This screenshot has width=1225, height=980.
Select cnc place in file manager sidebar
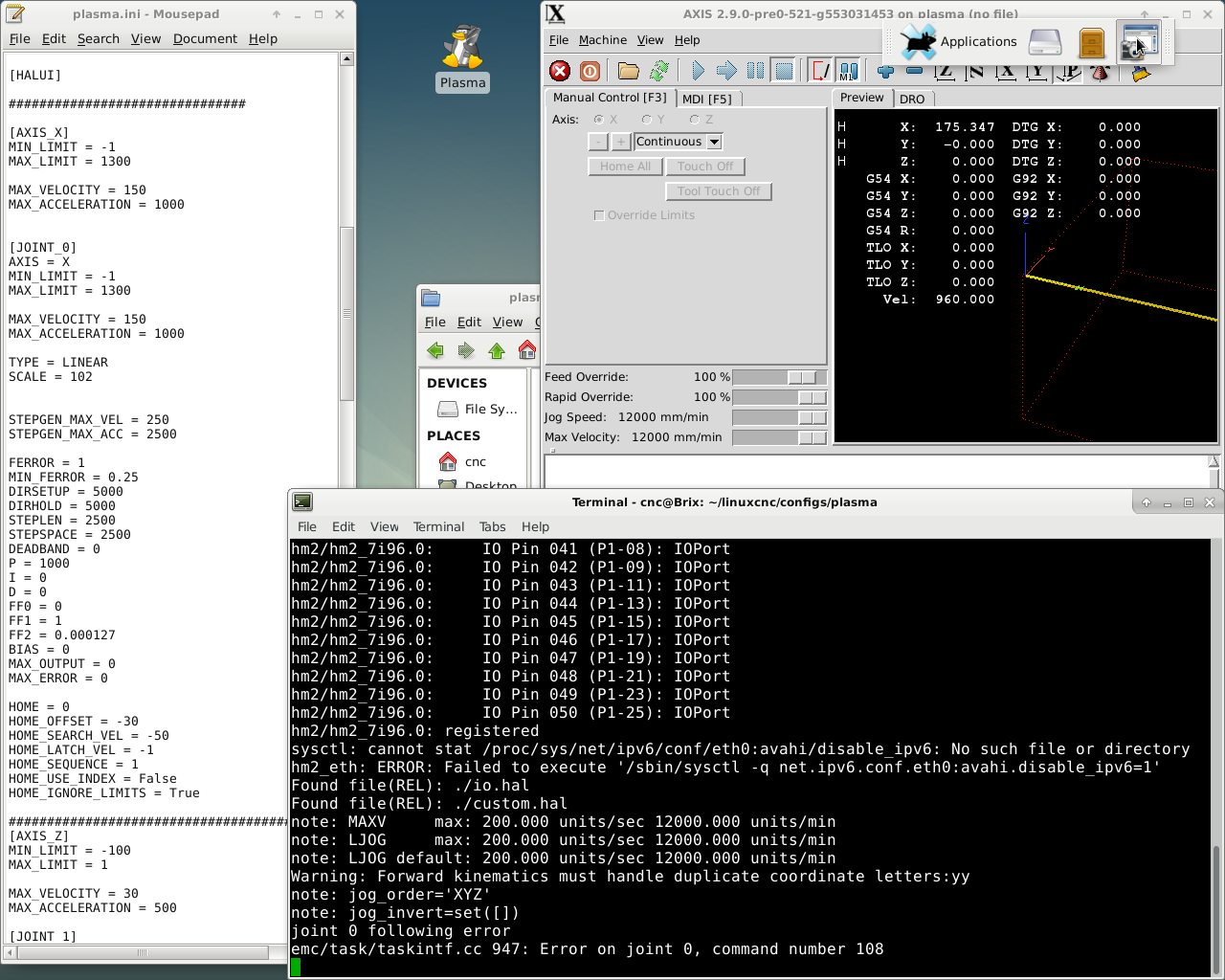click(x=477, y=461)
